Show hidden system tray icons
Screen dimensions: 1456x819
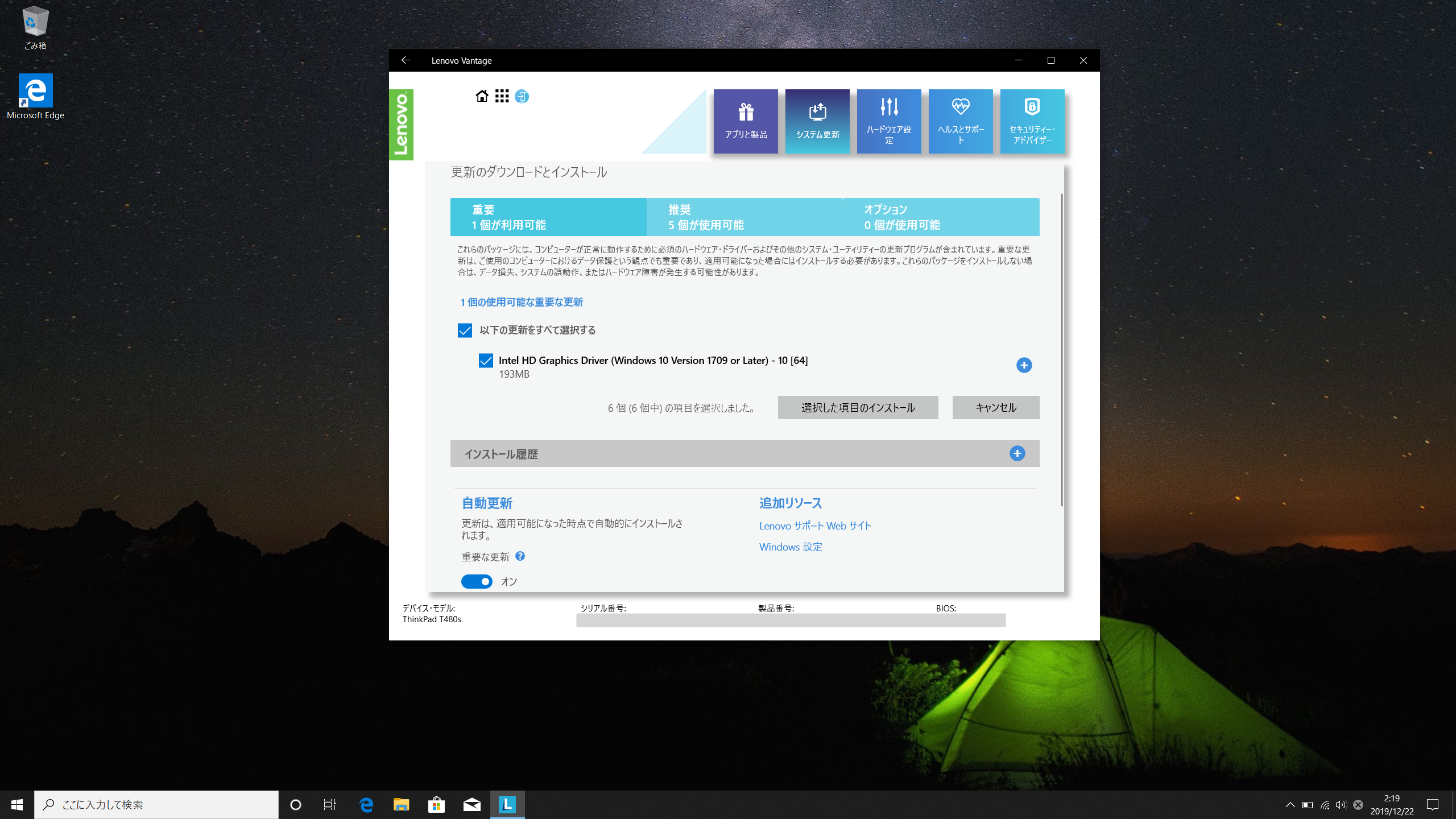[1290, 805]
